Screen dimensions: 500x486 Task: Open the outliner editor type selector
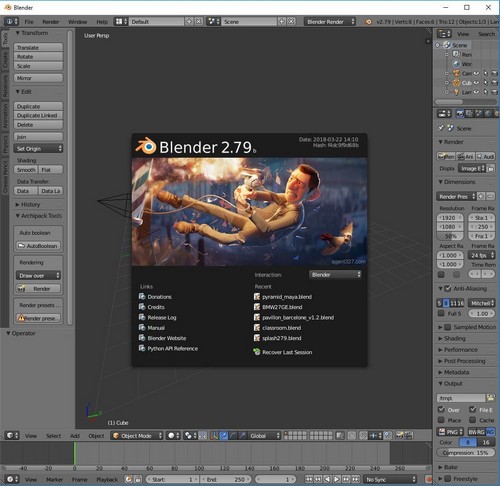click(x=444, y=34)
